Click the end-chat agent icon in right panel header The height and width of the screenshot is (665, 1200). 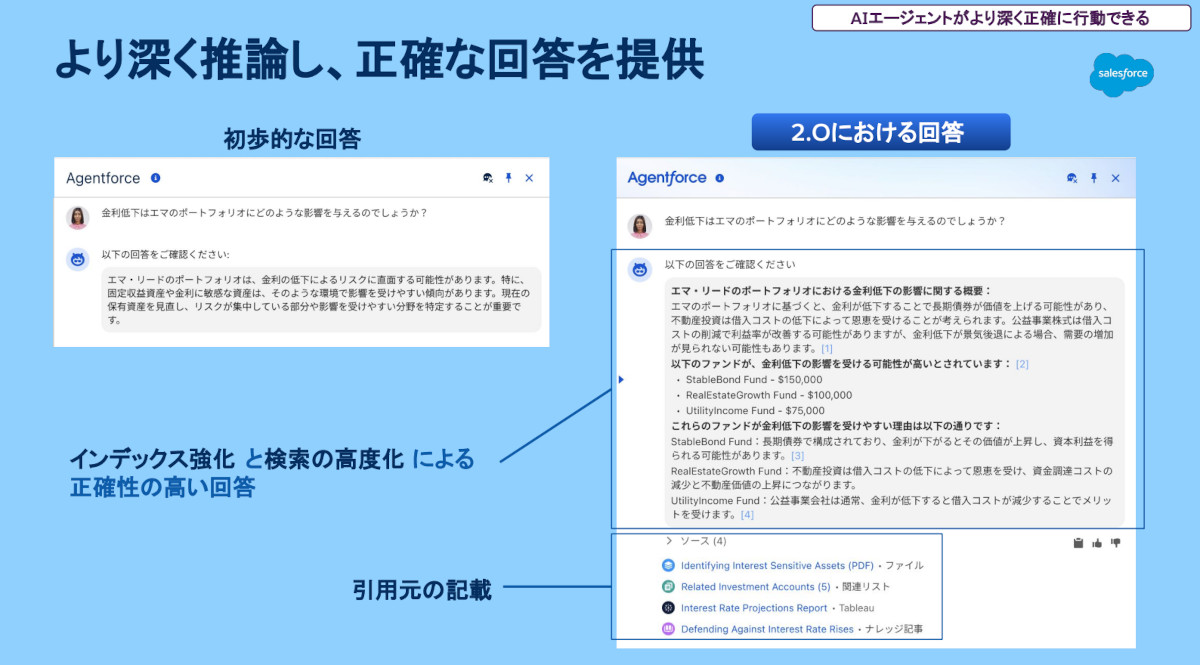point(1073,178)
